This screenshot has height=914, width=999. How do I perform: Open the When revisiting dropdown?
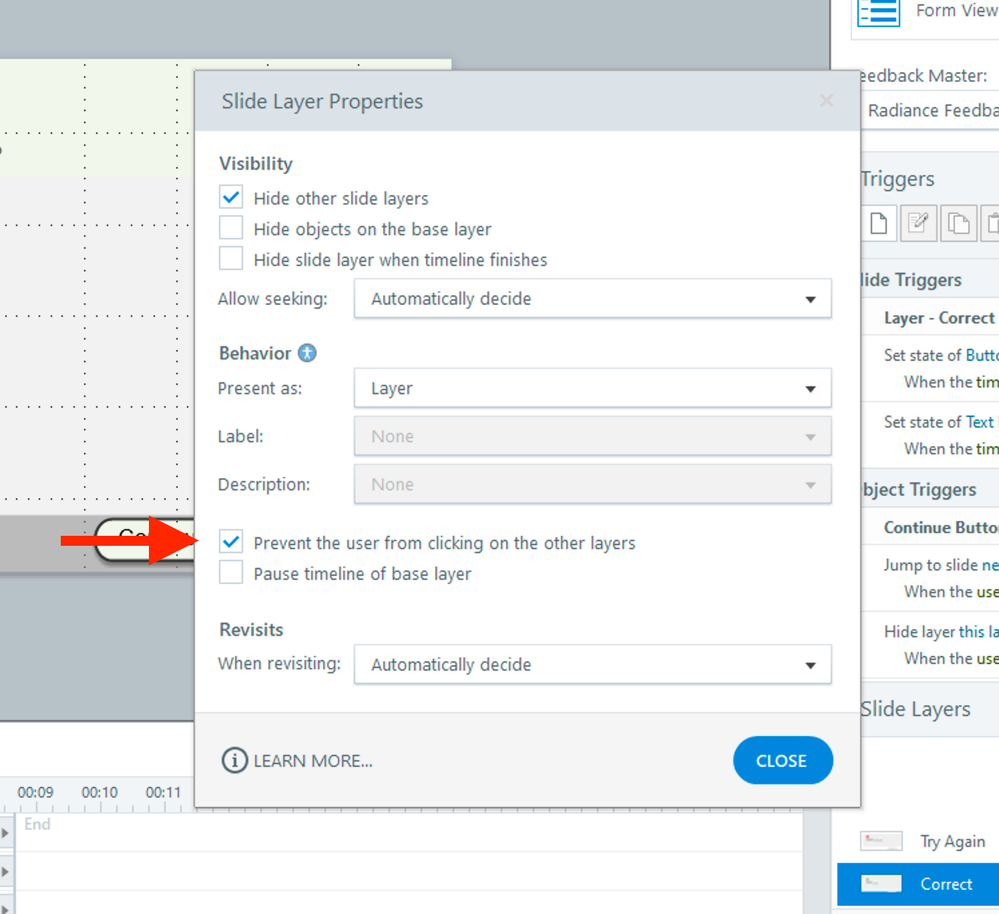pyautogui.click(x=593, y=664)
